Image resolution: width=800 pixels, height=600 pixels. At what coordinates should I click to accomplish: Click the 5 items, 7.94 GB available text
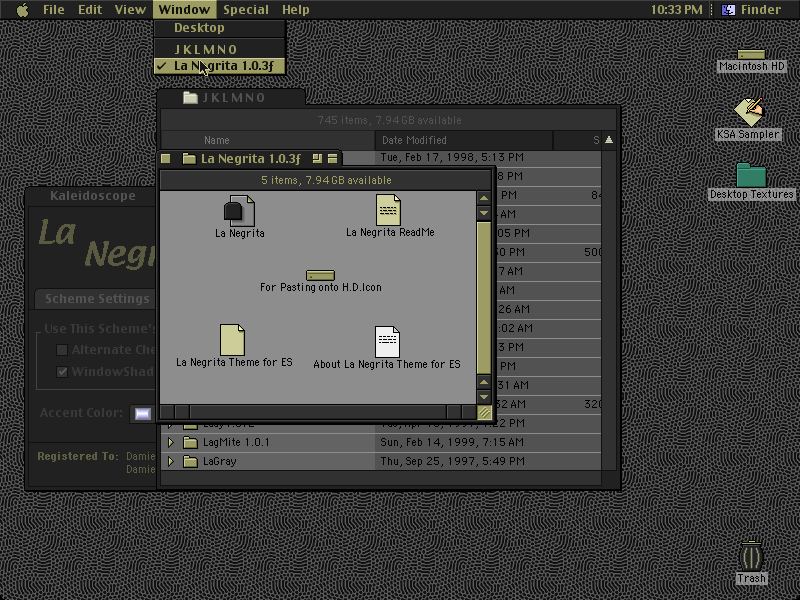pos(326,180)
